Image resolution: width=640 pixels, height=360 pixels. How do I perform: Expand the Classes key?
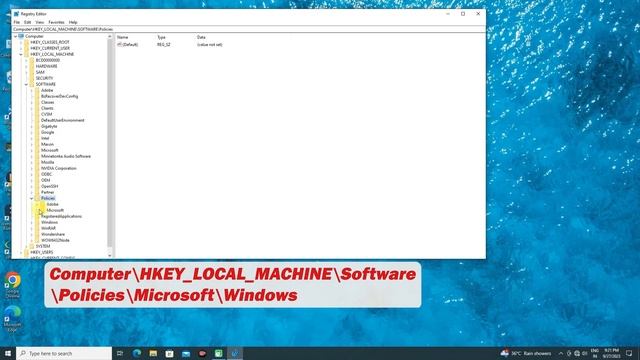pyautogui.click(x=31, y=102)
